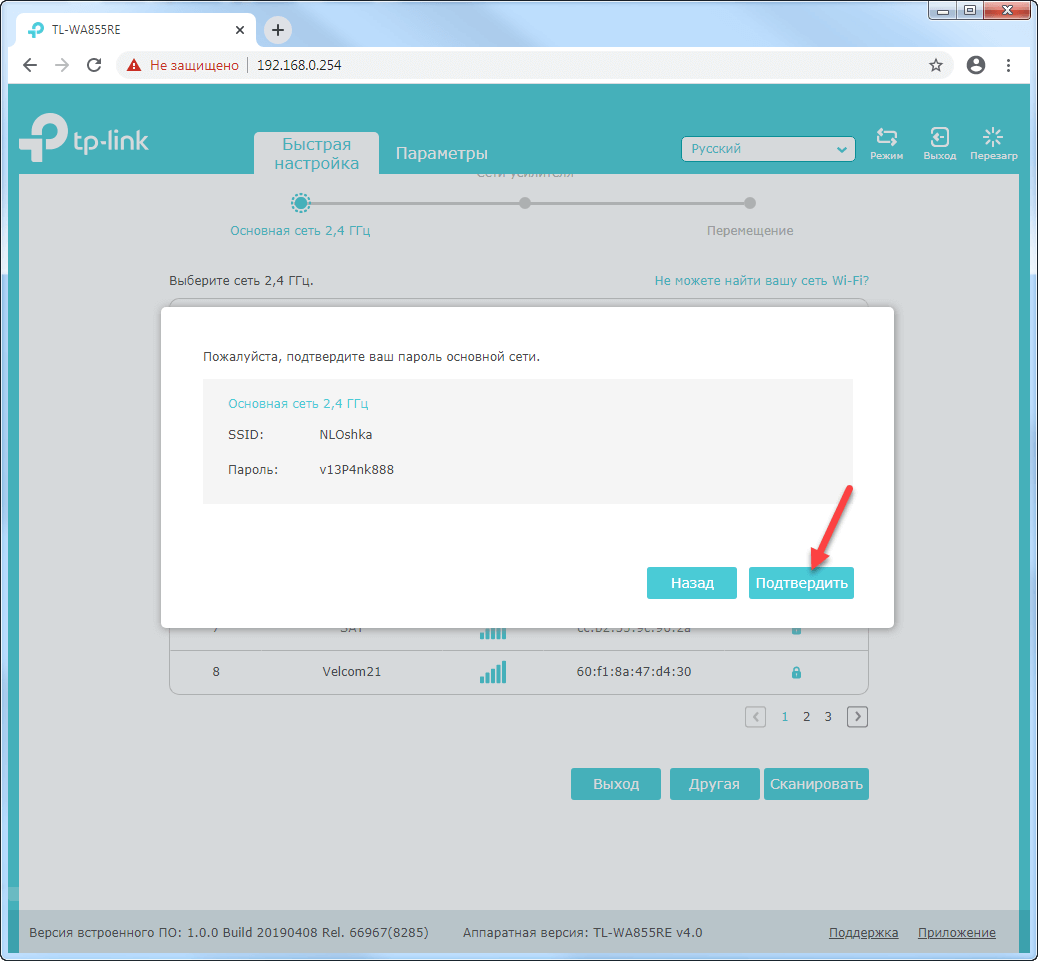Click the Основная сеть 2,4 ГГц step marker

[300, 203]
